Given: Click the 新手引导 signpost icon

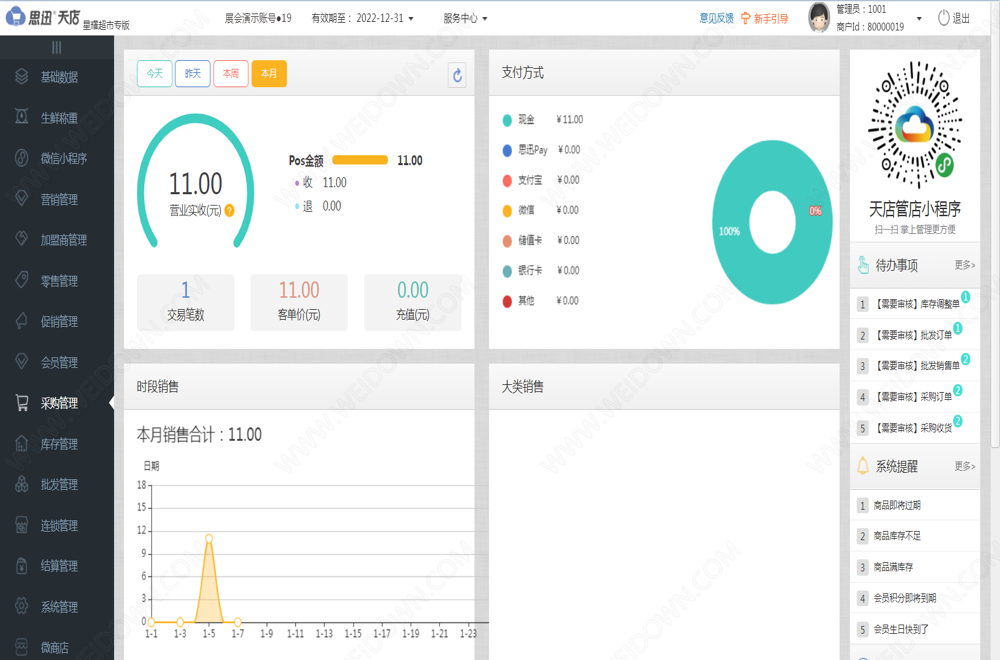Looking at the screenshot, I should (746, 18).
